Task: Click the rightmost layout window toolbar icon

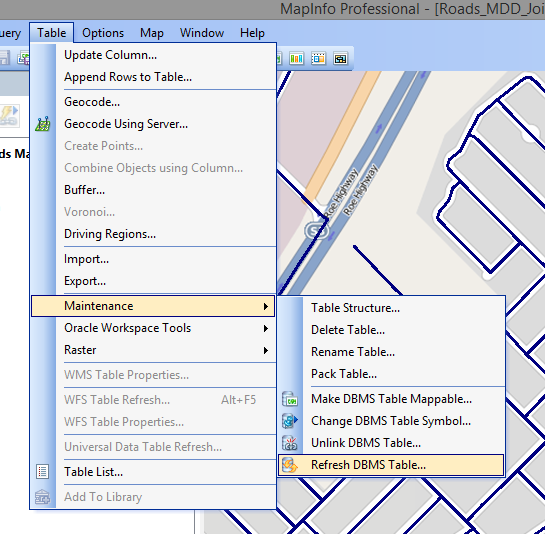Action: tap(340, 58)
